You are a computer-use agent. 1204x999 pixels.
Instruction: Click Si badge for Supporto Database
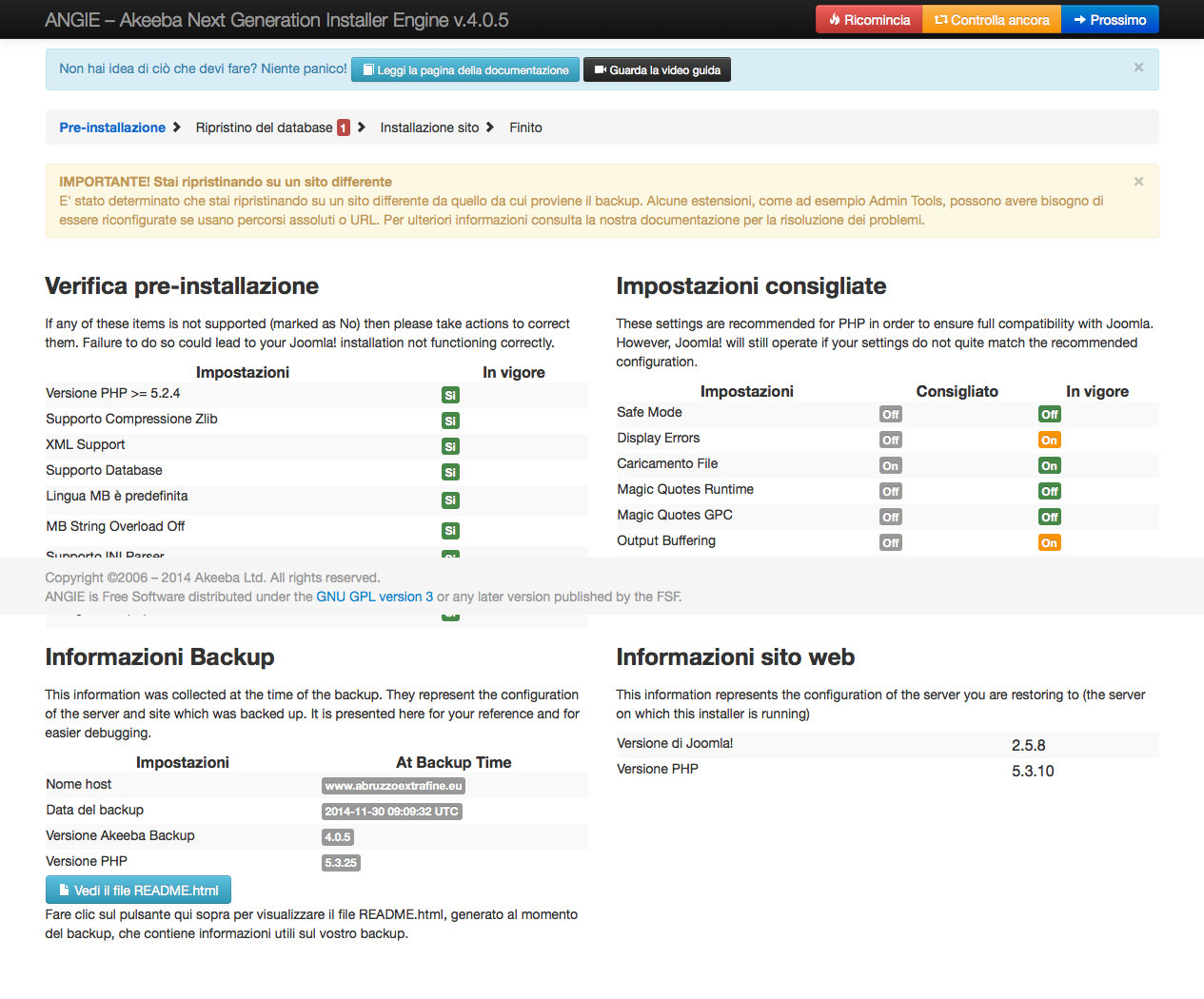coord(450,472)
